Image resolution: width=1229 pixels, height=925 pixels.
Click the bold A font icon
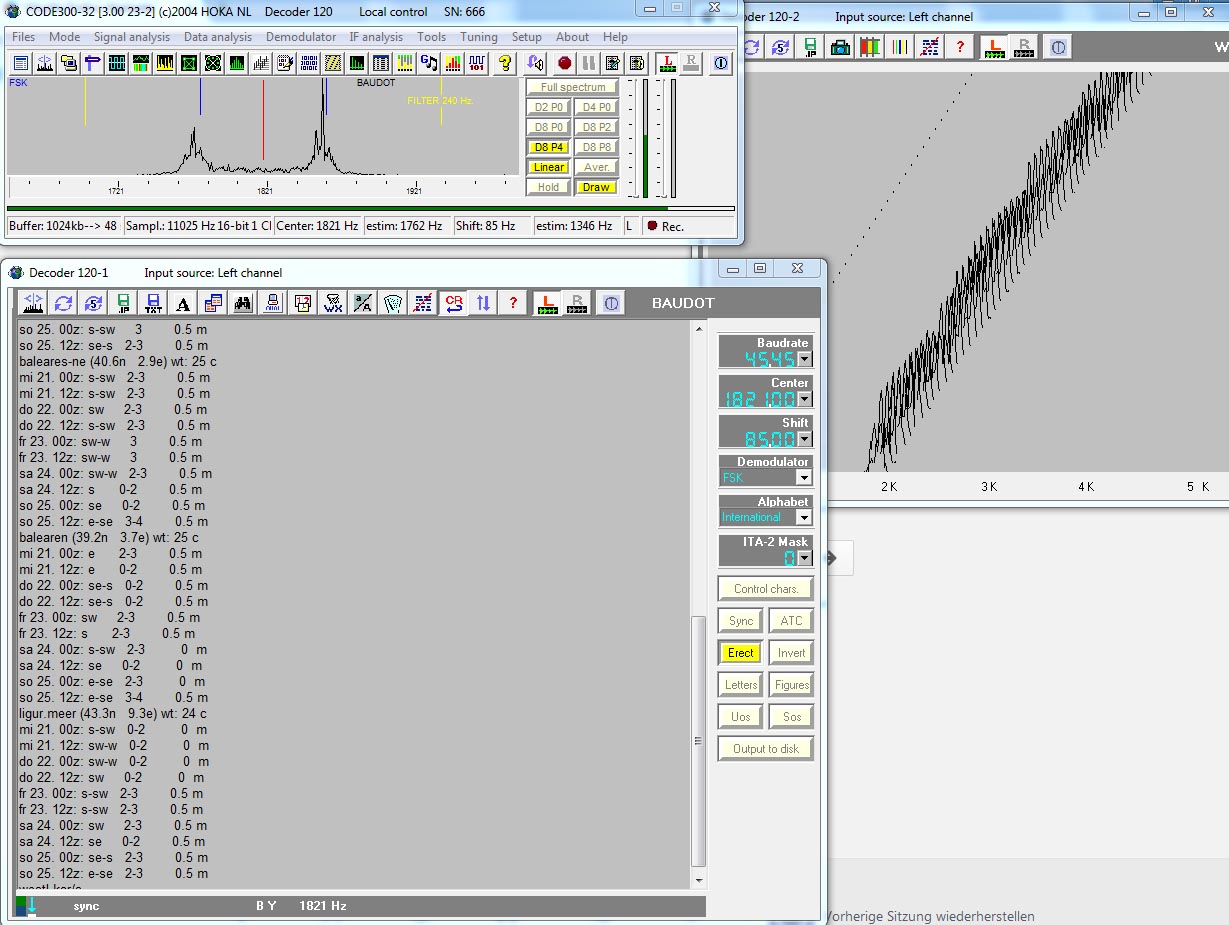point(182,303)
